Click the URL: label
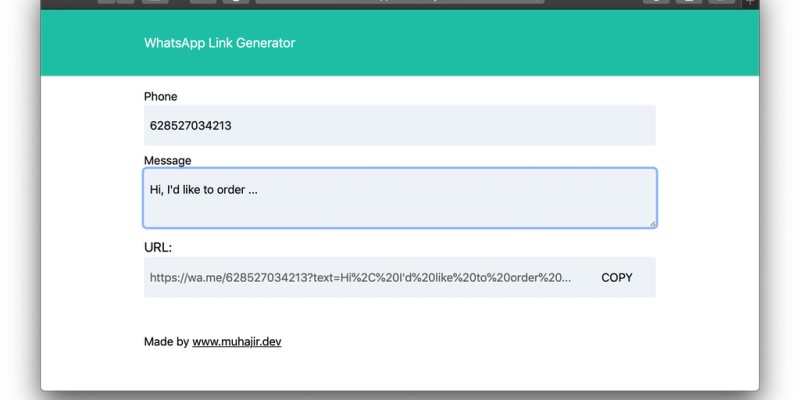 point(158,247)
